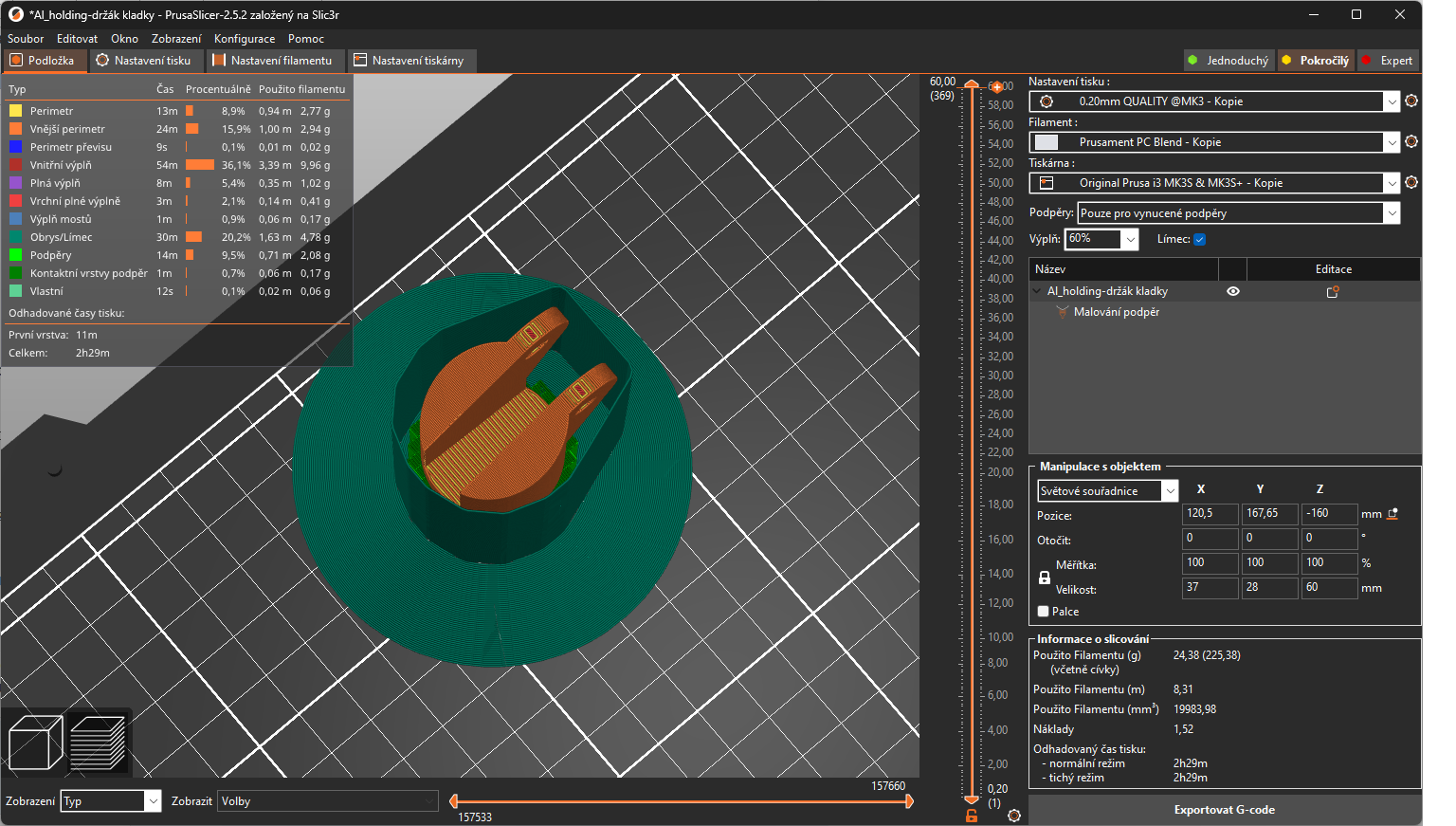
Task: Click the gear icon beside Prusament PC Blend
Action: 1411,141
